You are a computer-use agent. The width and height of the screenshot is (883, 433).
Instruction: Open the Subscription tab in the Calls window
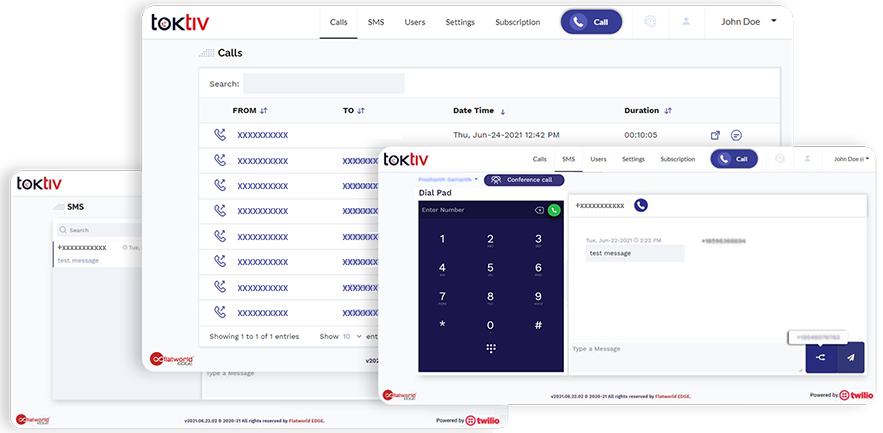(x=518, y=23)
